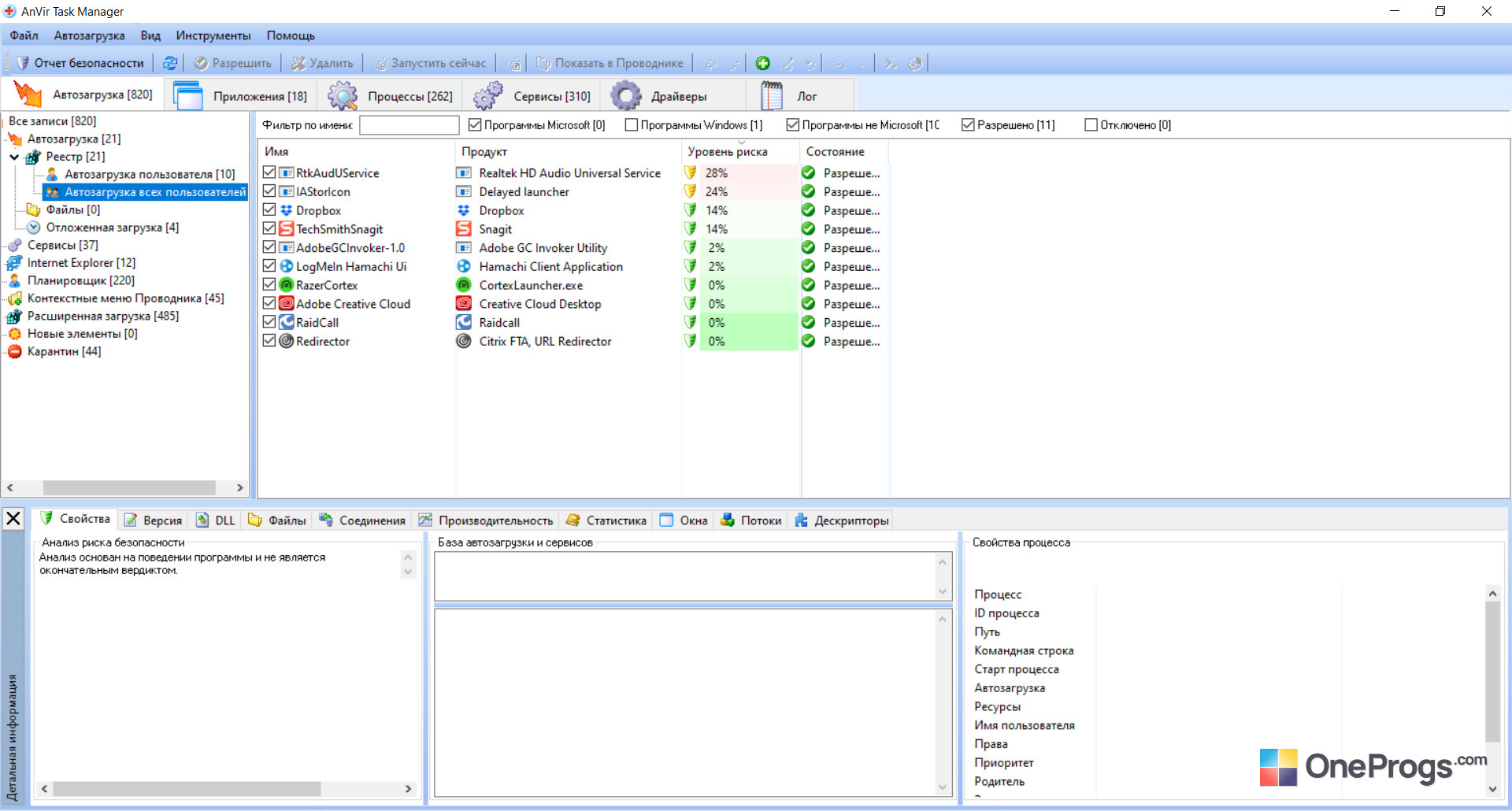Click the Dropbox icon in the Имя column
The image size is (1512, 811).
(287, 210)
